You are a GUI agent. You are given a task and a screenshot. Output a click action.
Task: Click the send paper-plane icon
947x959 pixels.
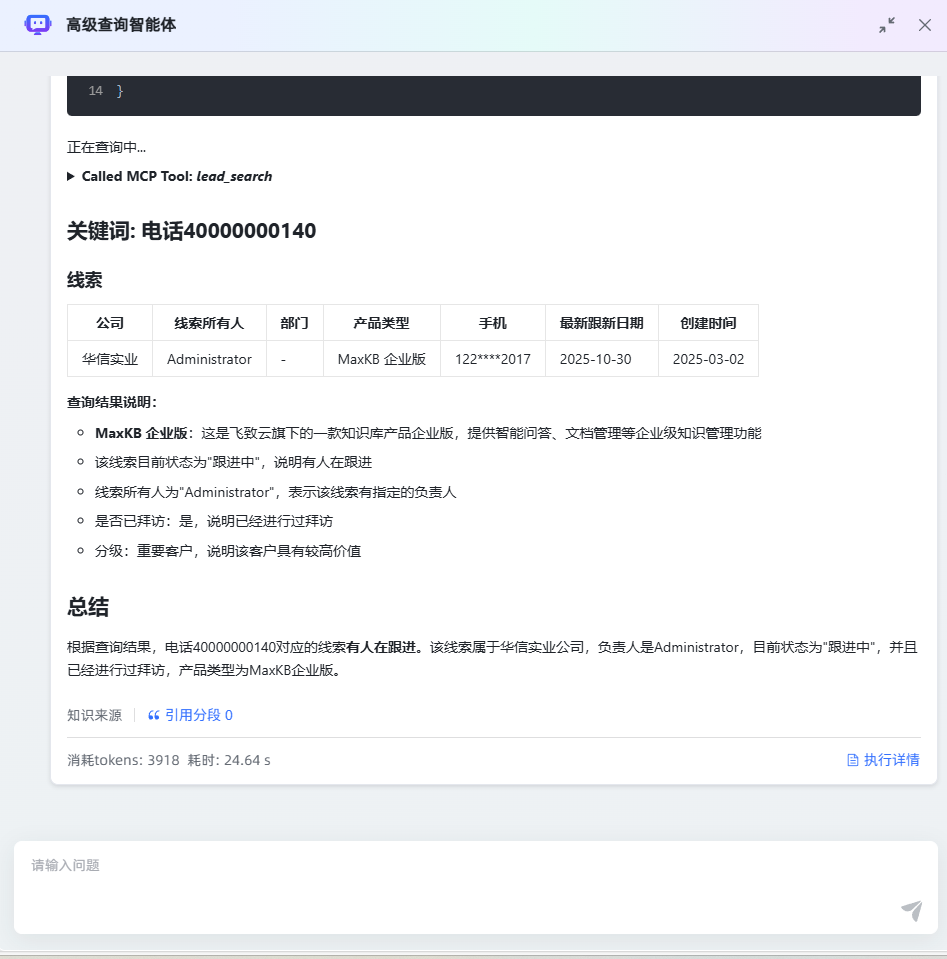(912, 910)
